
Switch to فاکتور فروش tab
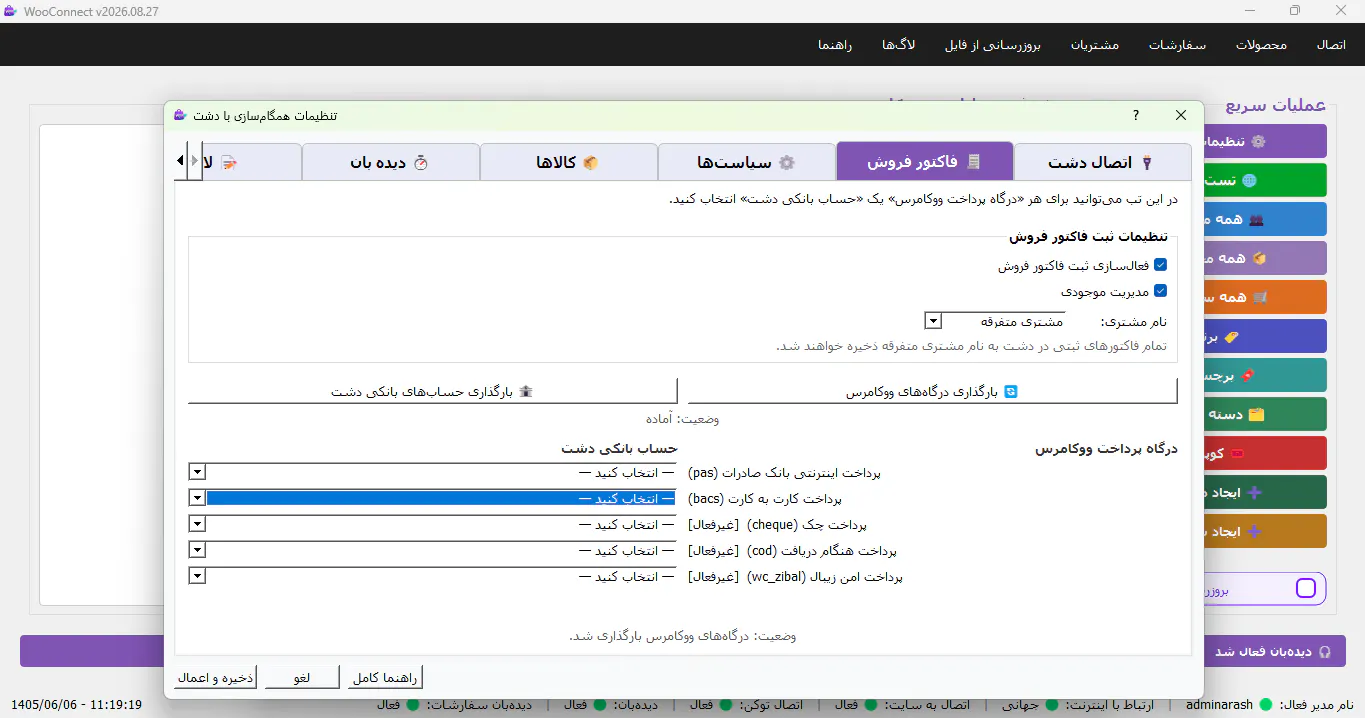(924, 161)
